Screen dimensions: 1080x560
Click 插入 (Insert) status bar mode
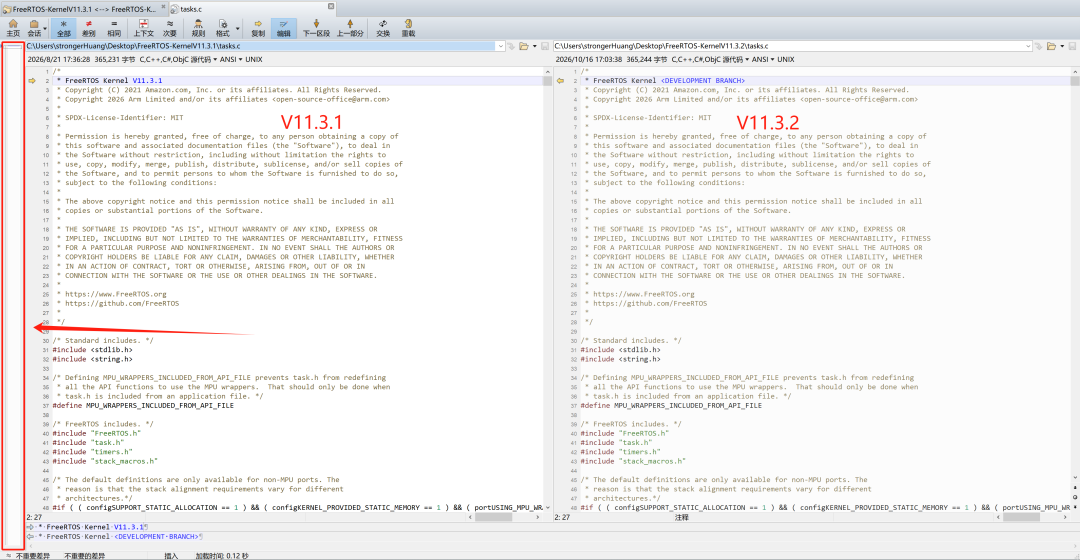tap(171, 556)
